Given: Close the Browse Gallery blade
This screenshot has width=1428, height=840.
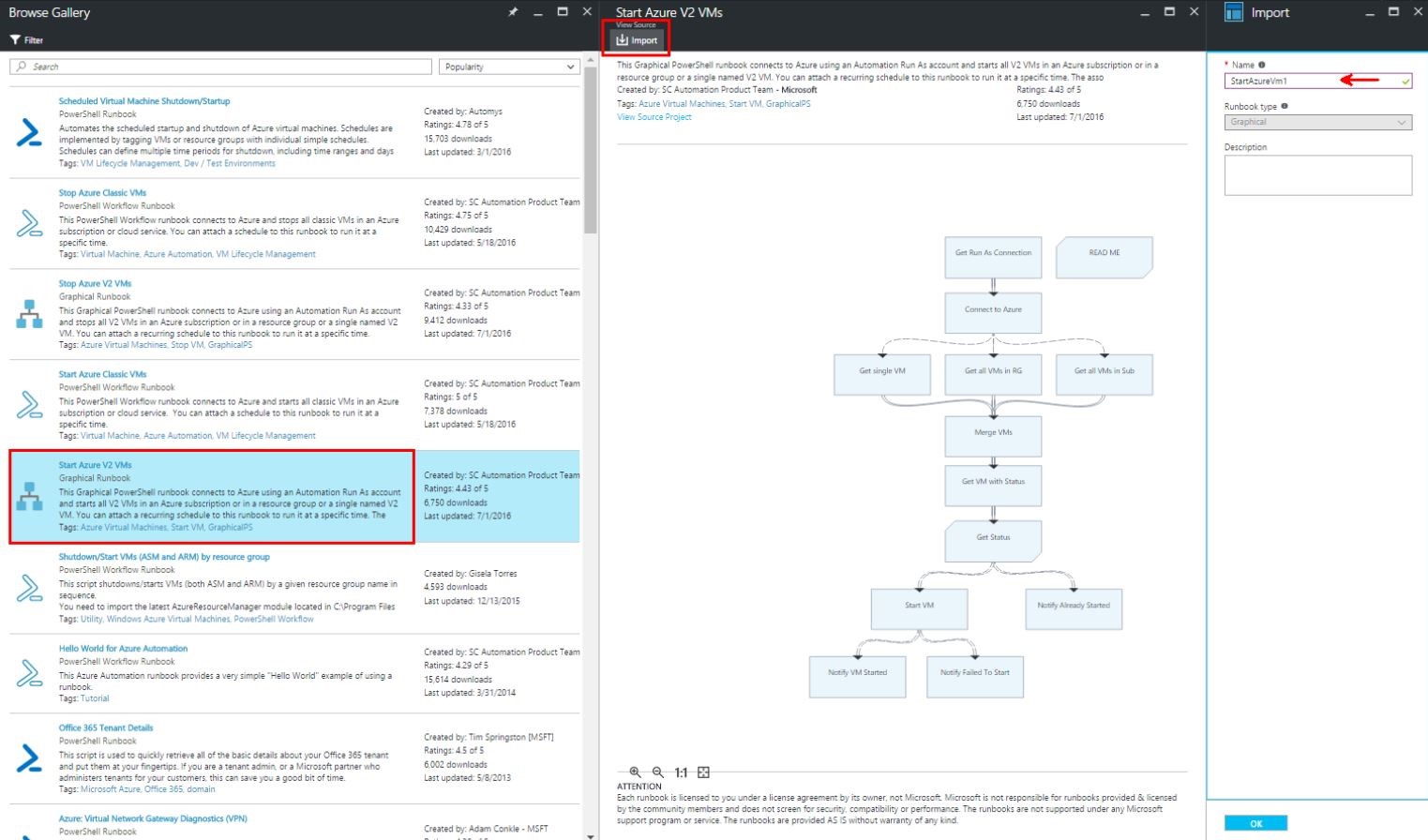Looking at the screenshot, I should 587,12.
